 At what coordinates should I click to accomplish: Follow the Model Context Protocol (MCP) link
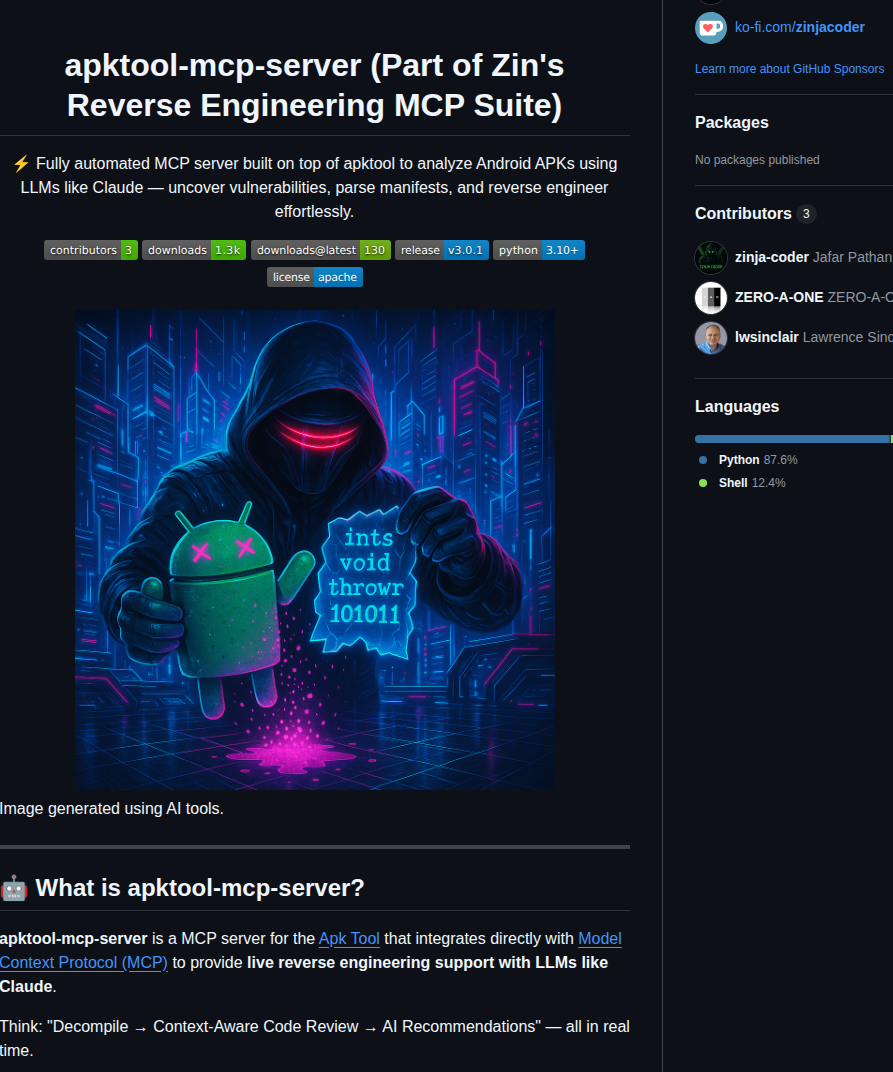click(x=83, y=963)
